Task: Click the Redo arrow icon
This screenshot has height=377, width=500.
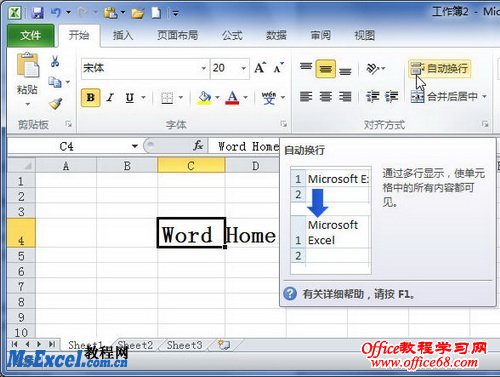Action: pos(82,13)
